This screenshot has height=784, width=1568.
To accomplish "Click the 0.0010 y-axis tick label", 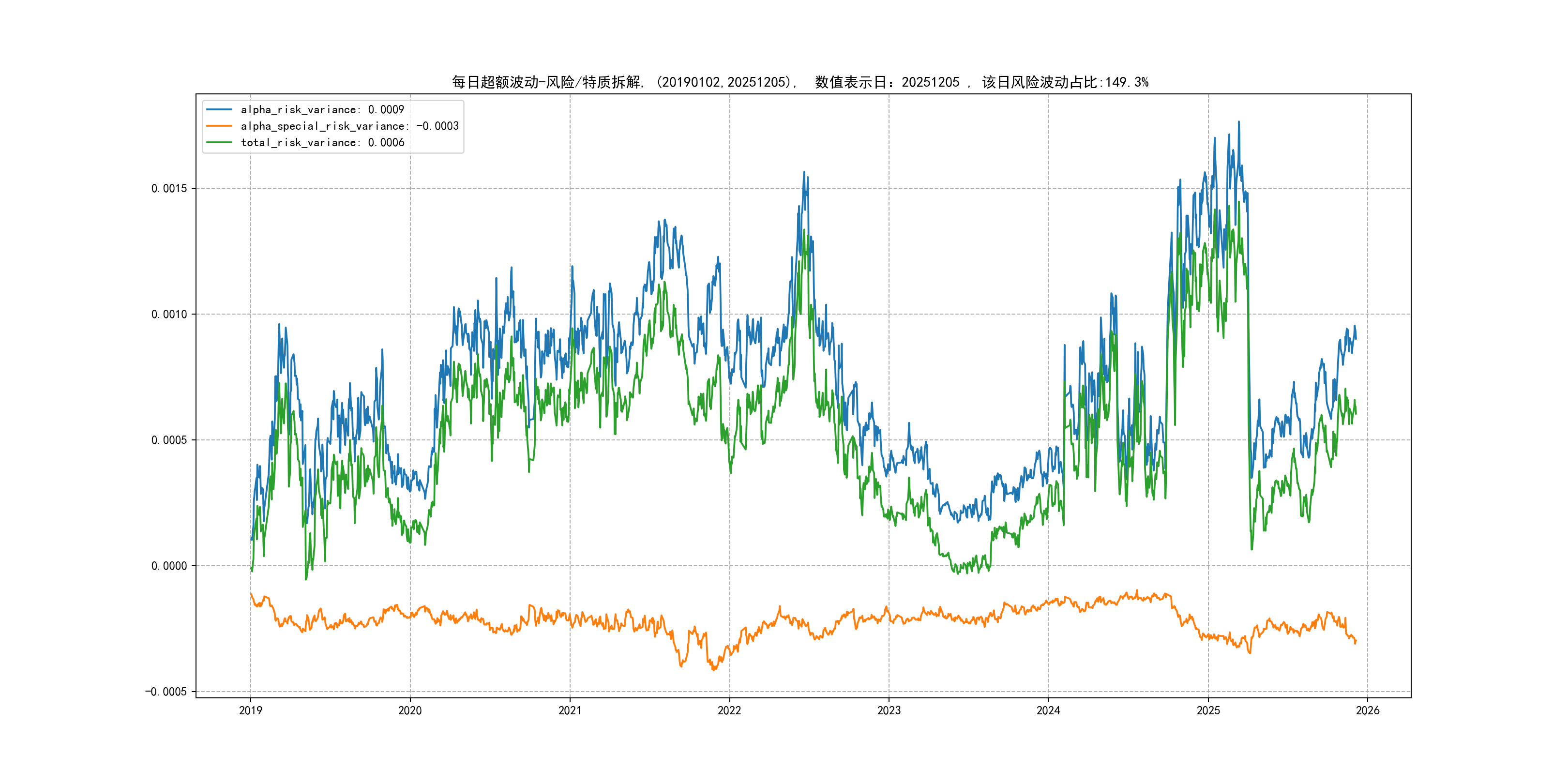I will click(169, 314).
